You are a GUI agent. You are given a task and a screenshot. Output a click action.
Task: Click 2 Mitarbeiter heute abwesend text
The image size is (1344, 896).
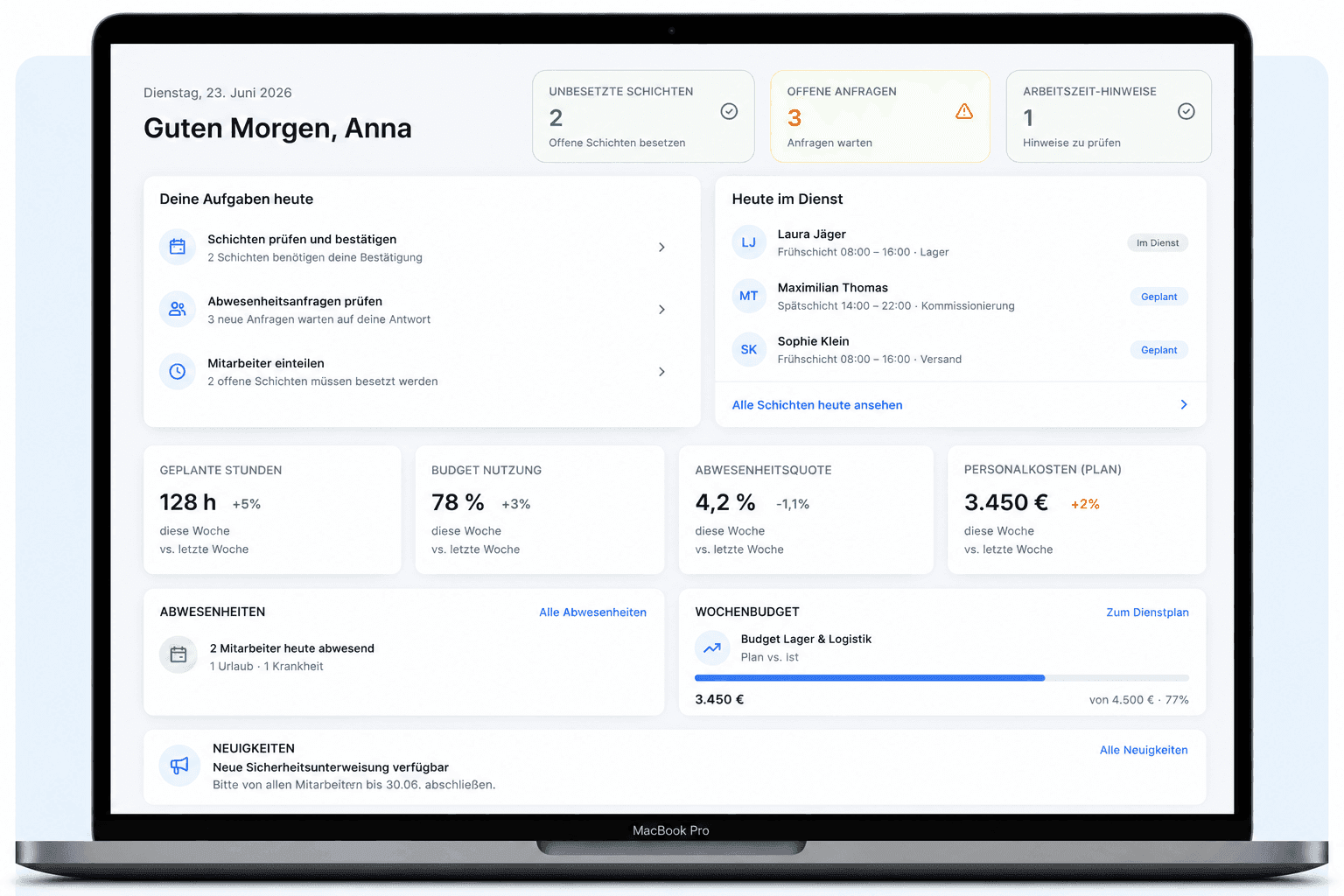tap(292, 648)
